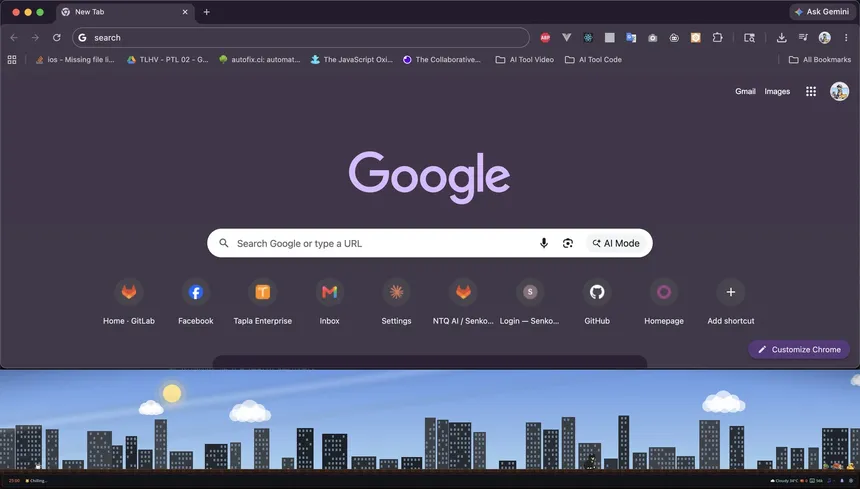Viewport: 860px width, 489px height.
Task: Open the camera screenshot extension
Action: point(653,37)
